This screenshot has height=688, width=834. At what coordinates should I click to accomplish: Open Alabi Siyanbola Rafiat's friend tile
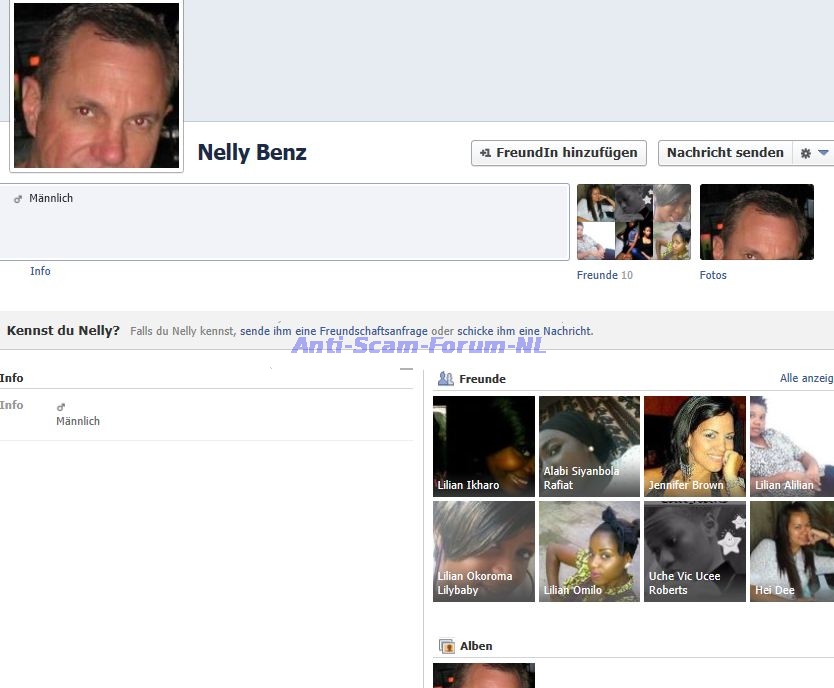[589, 446]
